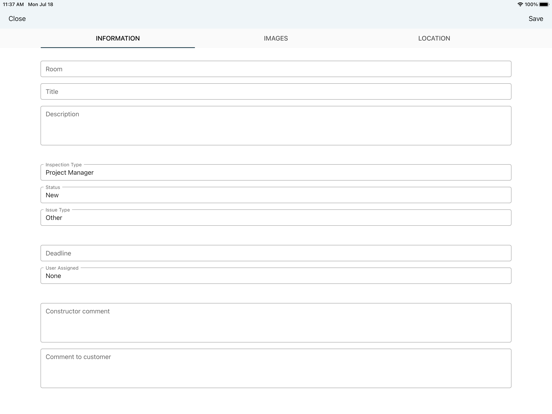Screen dimensions: 552x414
Task: Save the issue form
Action: click(535, 19)
